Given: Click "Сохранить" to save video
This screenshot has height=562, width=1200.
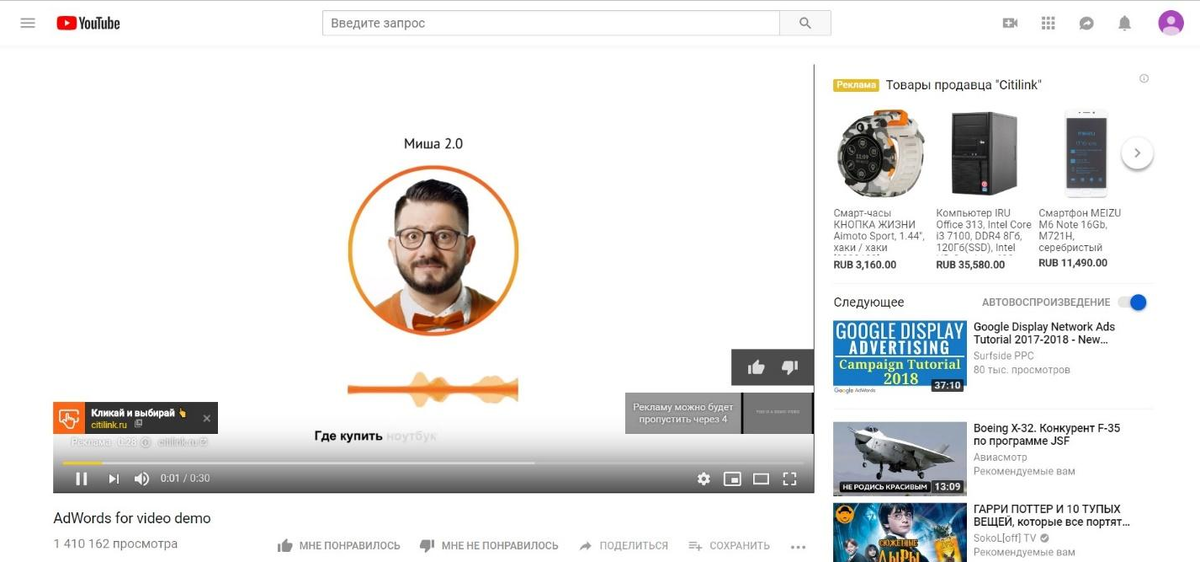Looking at the screenshot, I should 729,545.
